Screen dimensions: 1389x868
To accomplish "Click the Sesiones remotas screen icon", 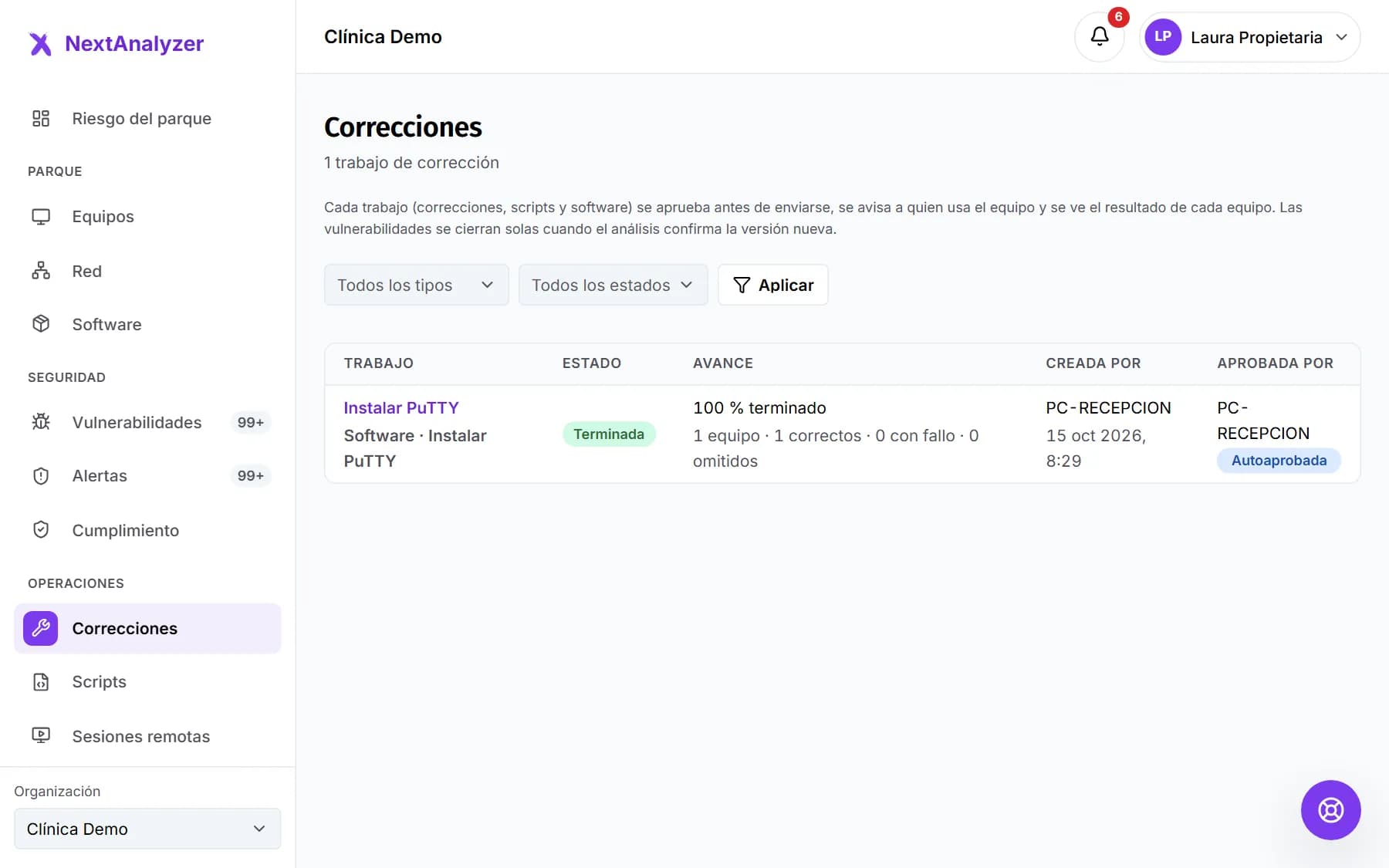I will coord(41,736).
